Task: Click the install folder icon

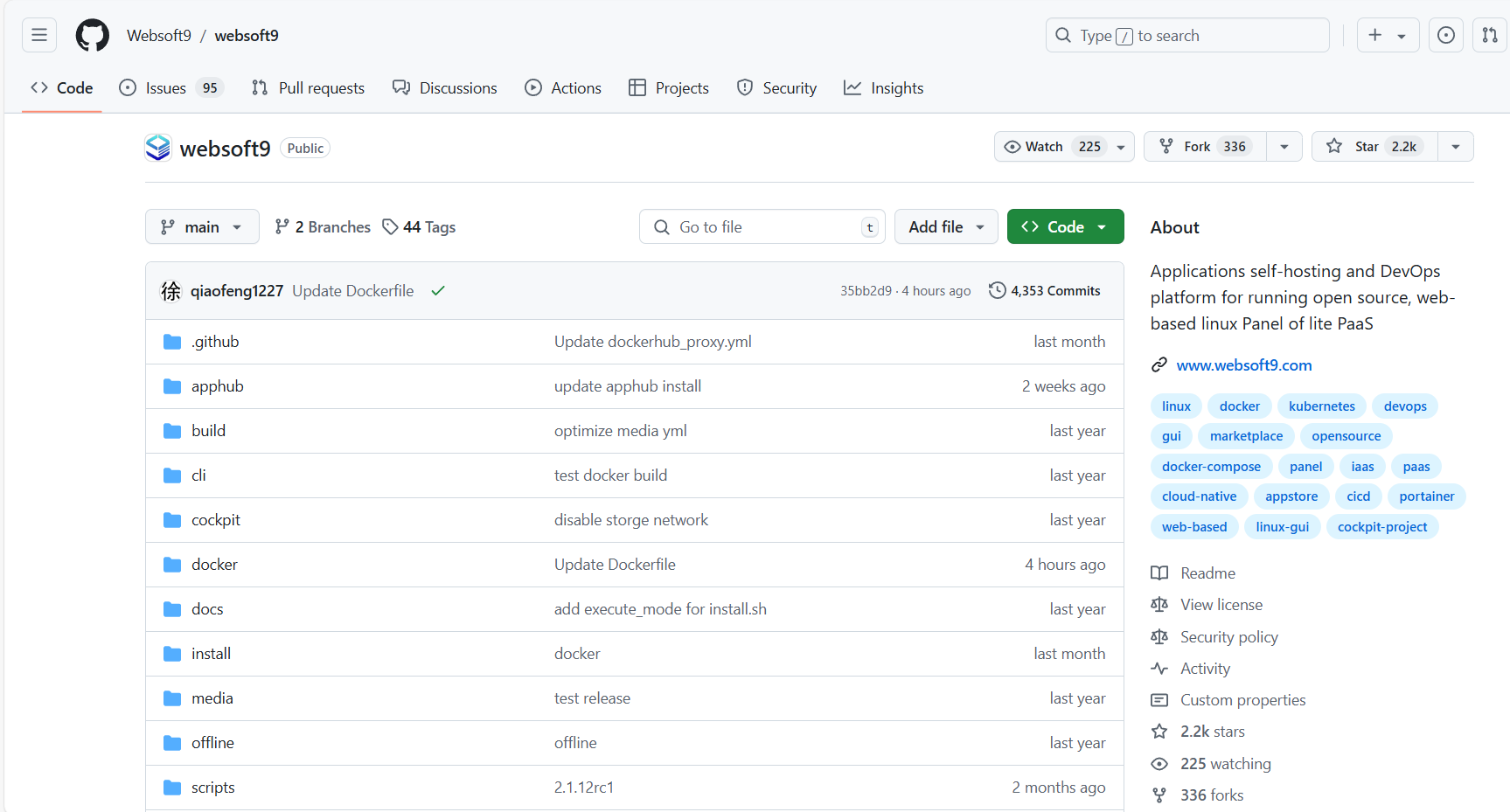Action: (172, 654)
